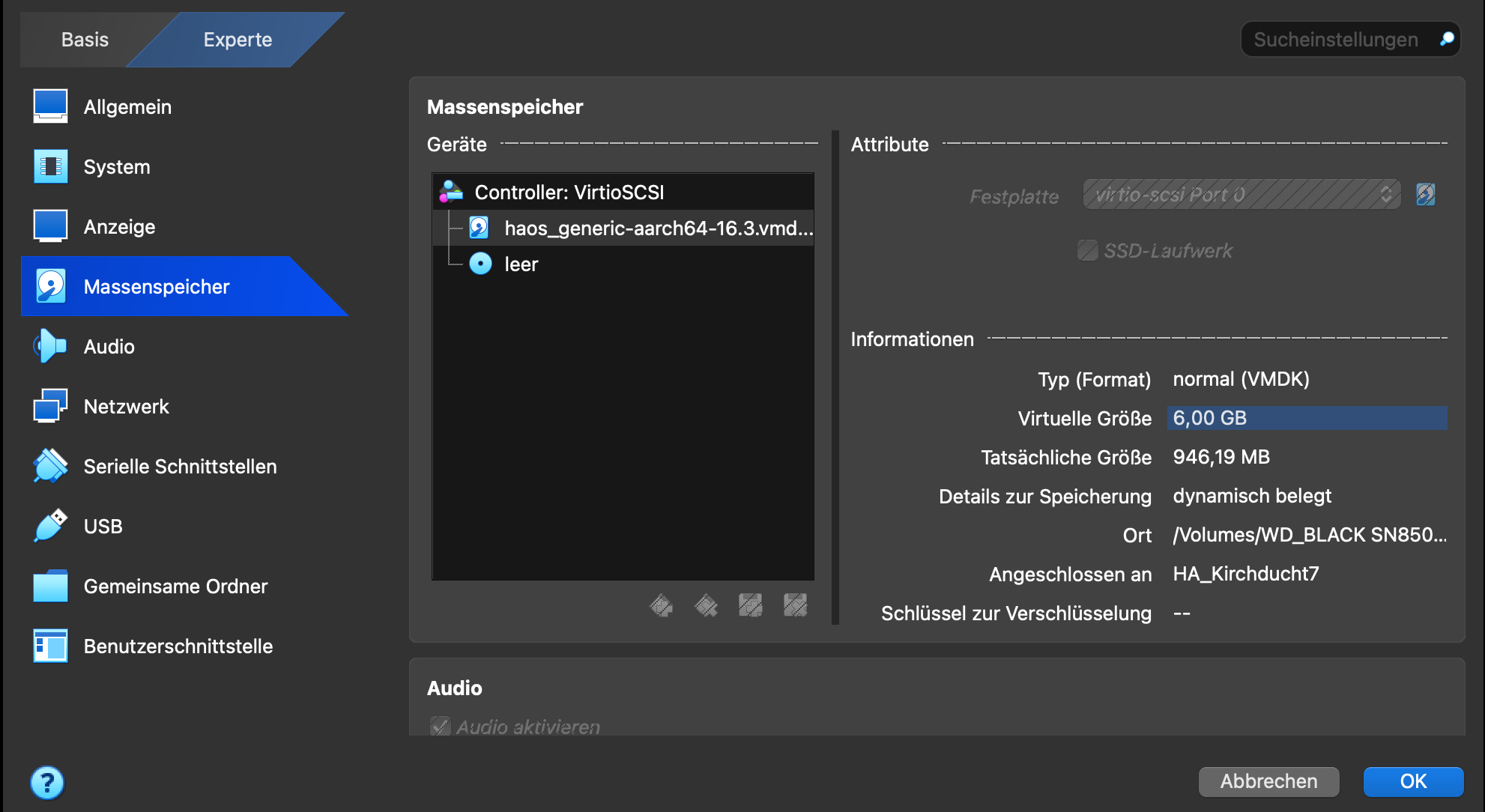Click the search magnifier icon in Sucheinstellungen

click(1447, 39)
